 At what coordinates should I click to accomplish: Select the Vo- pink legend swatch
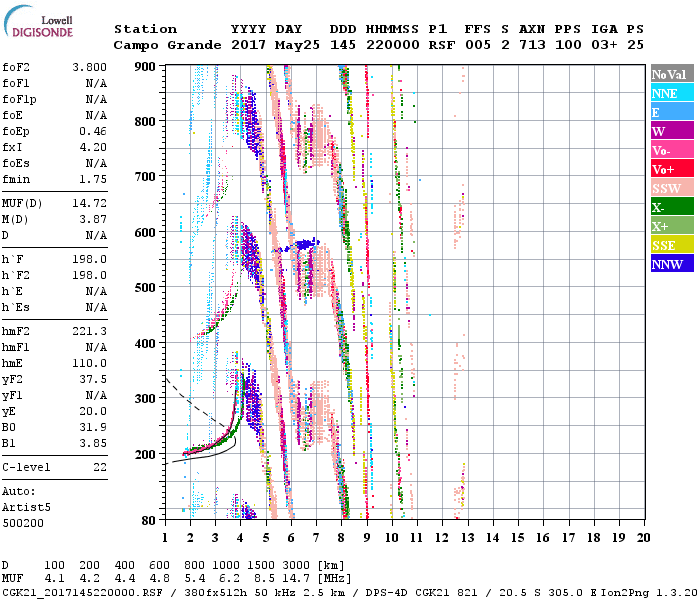[x=672, y=150]
